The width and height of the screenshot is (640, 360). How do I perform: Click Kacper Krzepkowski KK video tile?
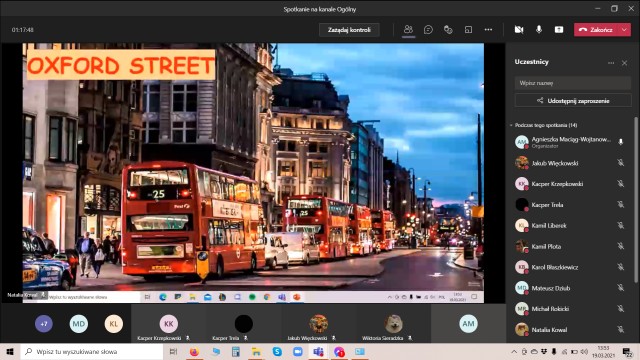coord(169,323)
